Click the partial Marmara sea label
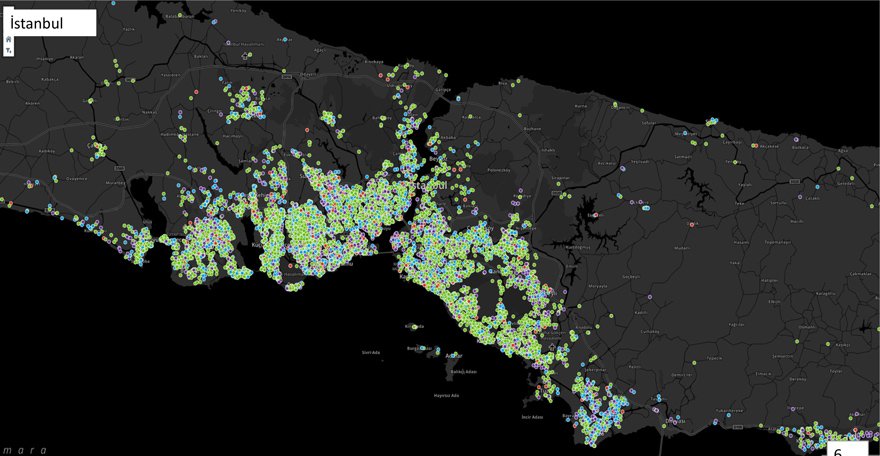Screen dimensions: 880x456 (x=24, y=450)
